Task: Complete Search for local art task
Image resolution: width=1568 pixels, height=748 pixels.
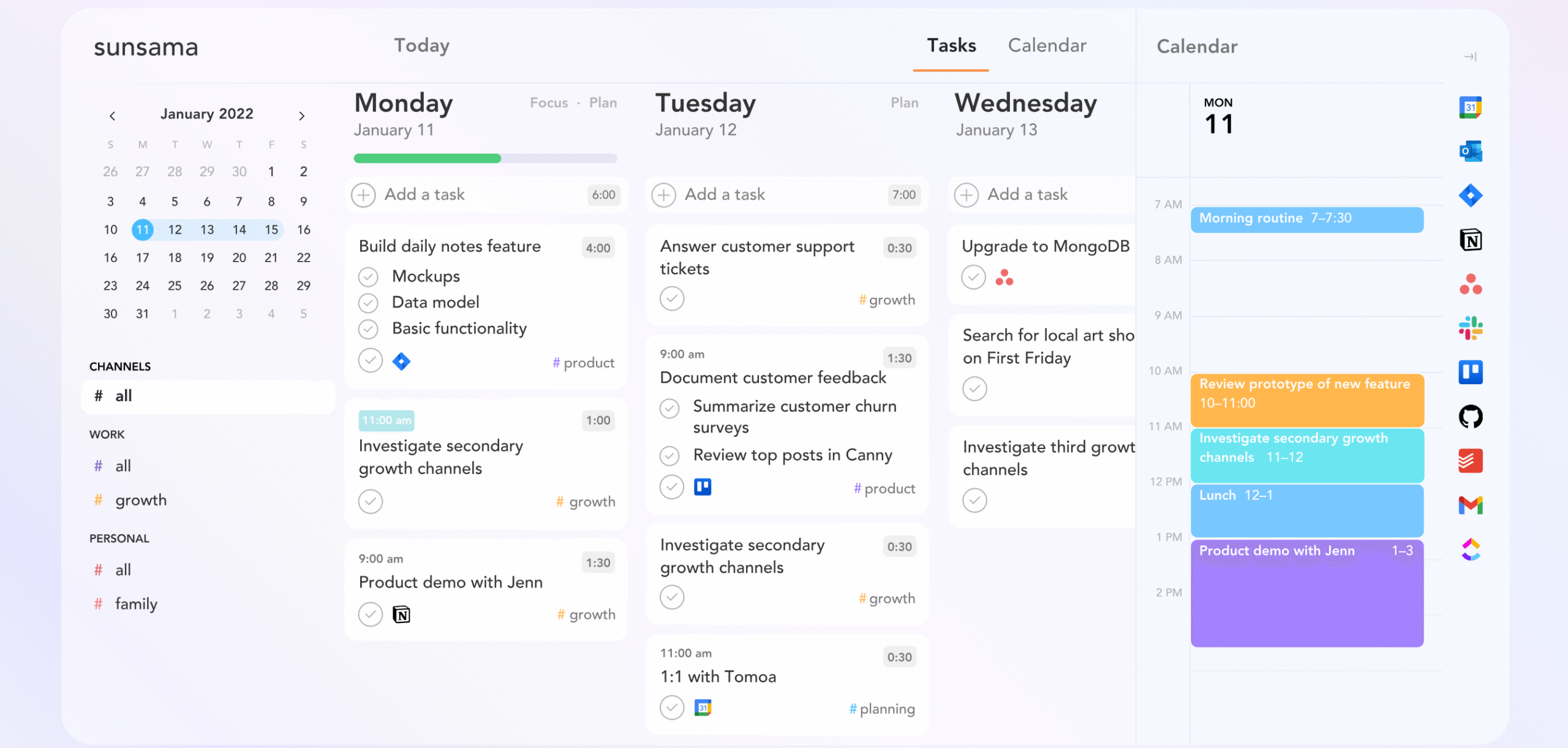Action: tap(974, 388)
